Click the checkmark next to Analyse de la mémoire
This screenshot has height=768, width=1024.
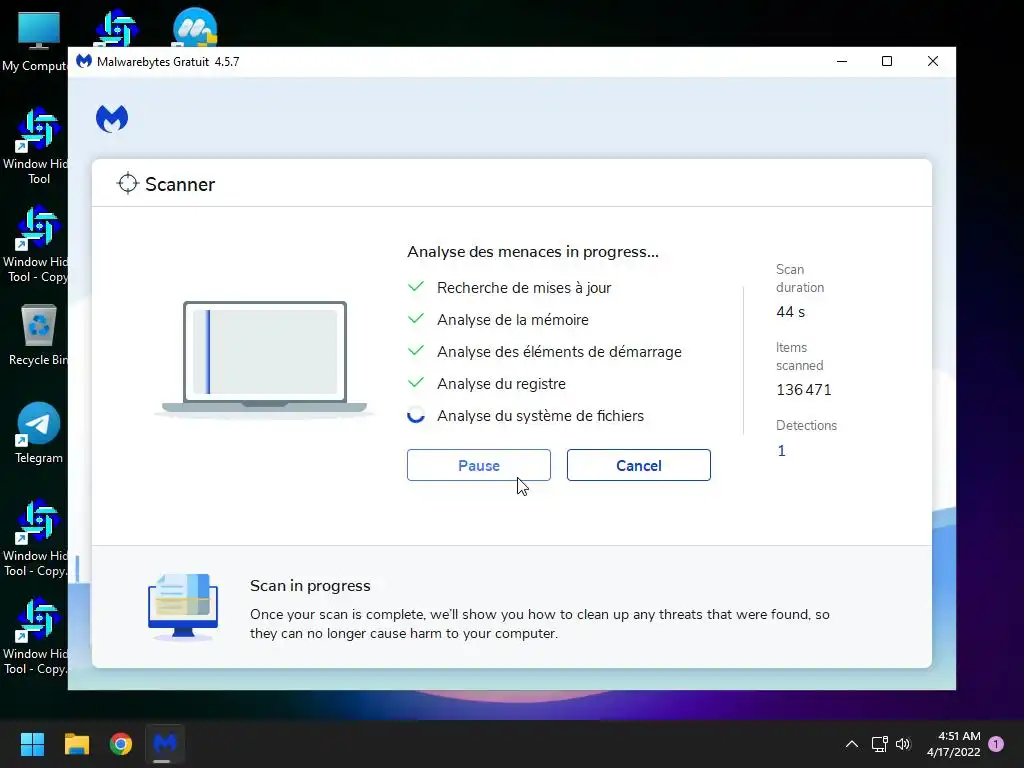tap(416, 319)
